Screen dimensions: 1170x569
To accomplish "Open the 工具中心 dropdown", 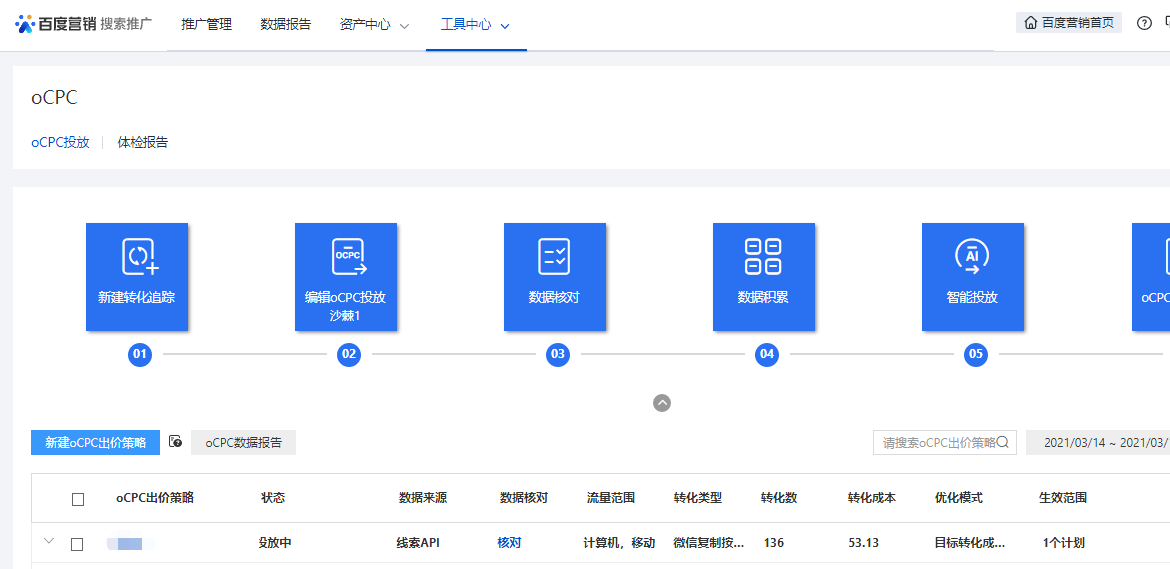I will click(x=475, y=25).
